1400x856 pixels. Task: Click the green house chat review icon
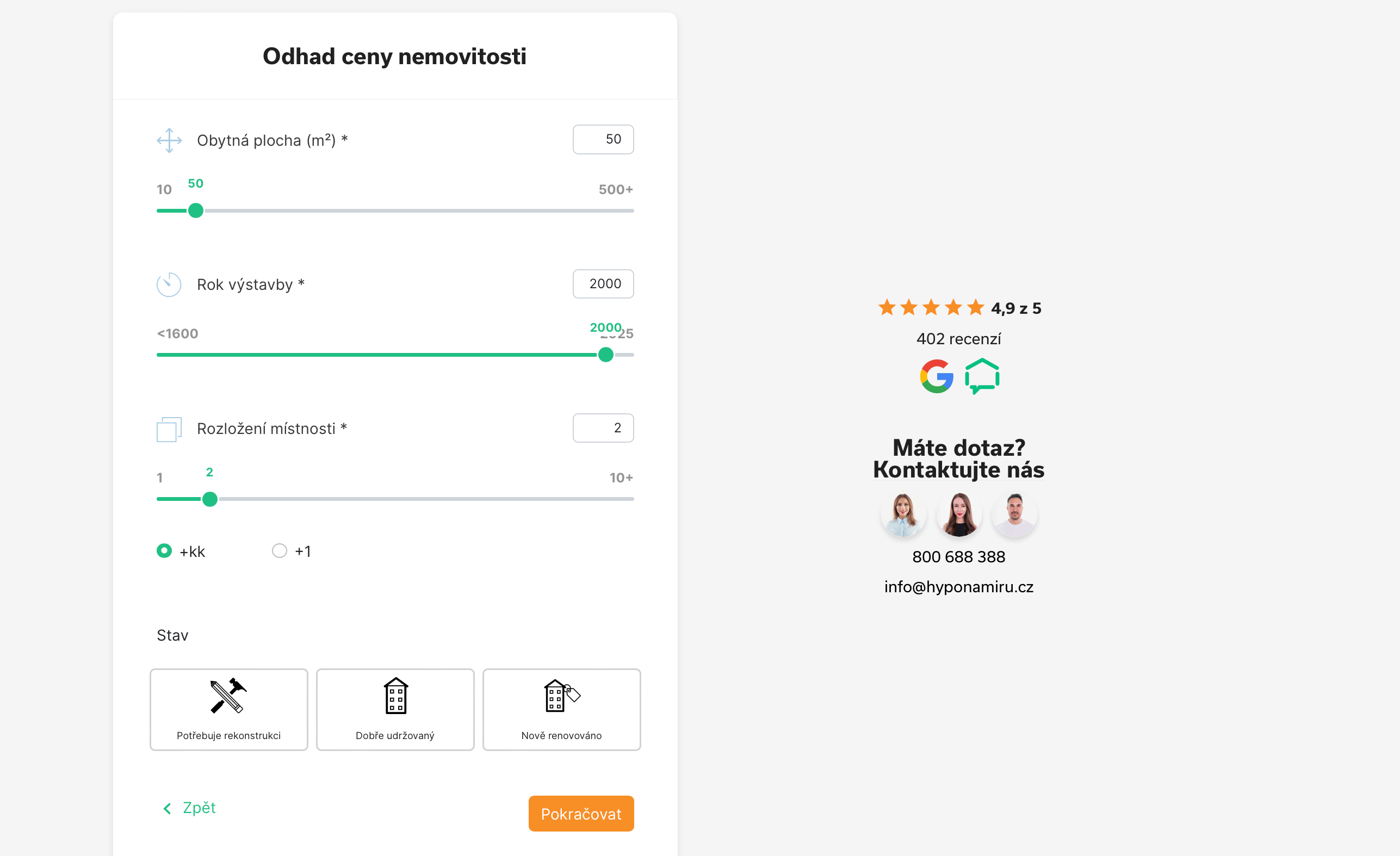point(982,376)
